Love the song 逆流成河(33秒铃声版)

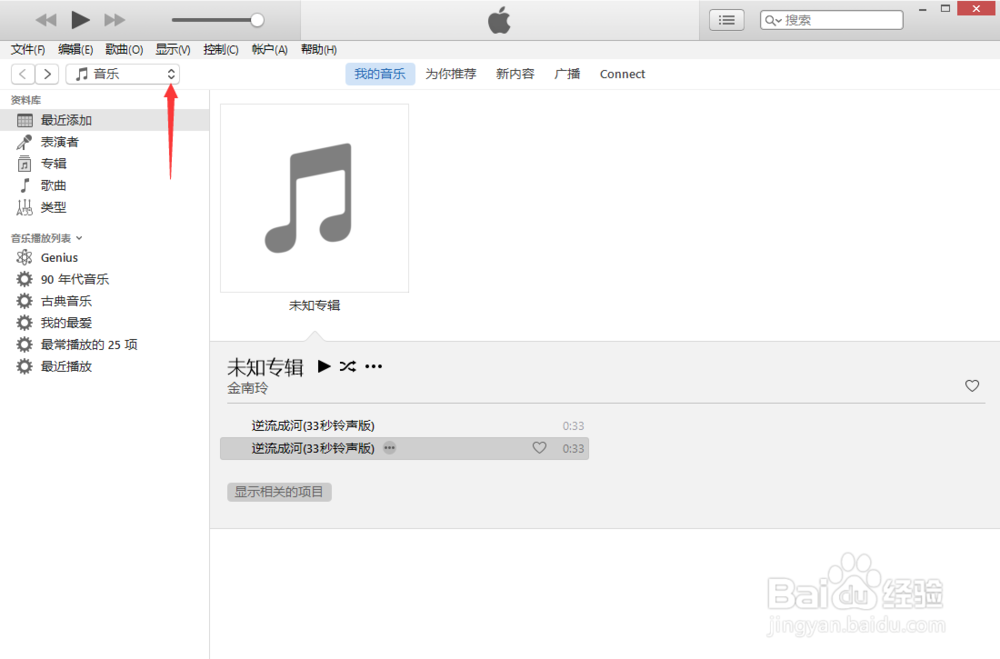click(x=539, y=448)
